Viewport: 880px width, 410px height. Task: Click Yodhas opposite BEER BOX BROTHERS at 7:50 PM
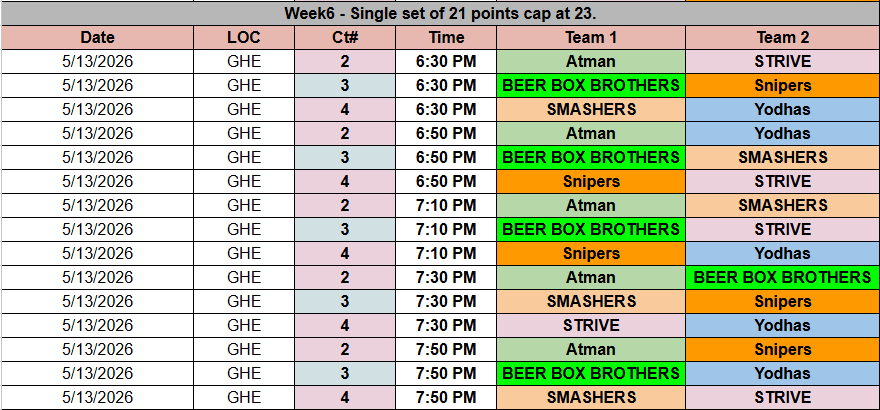[x=782, y=373]
